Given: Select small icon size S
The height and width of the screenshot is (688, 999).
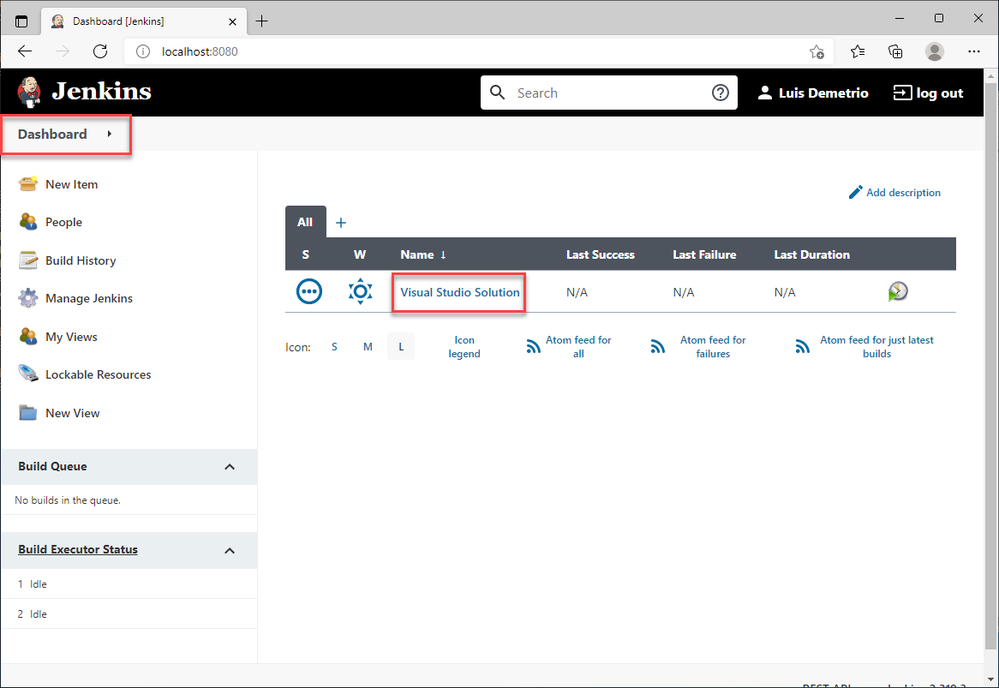Looking at the screenshot, I should (334, 347).
